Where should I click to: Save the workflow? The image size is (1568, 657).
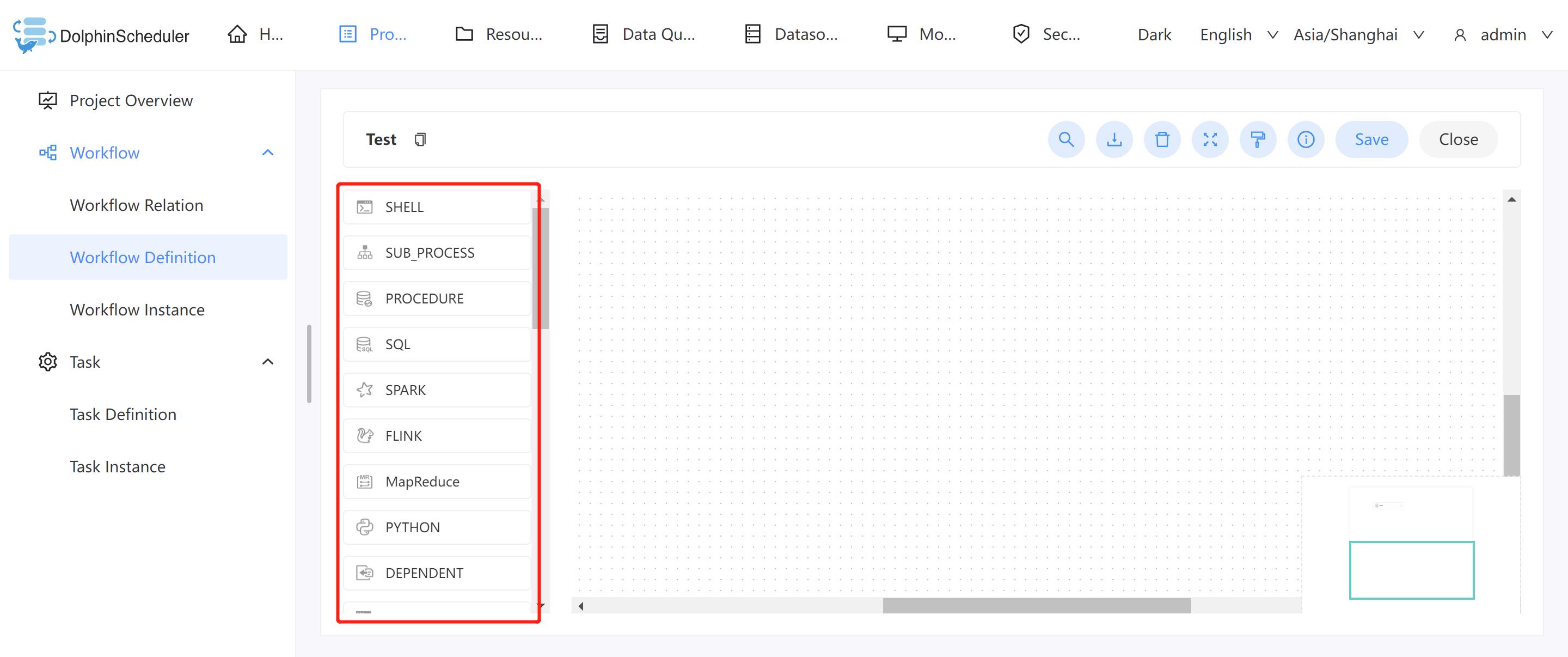tap(1371, 139)
